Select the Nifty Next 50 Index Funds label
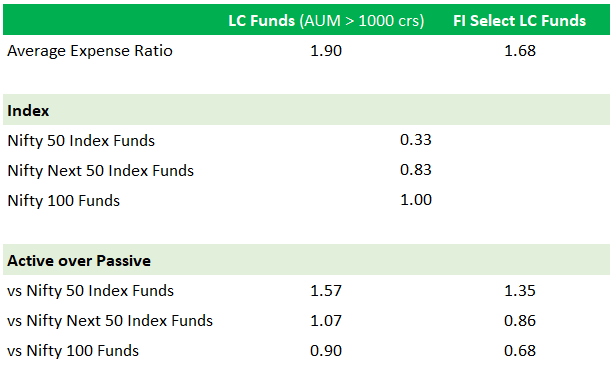Screen dimensions: 612x367 pos(101,171)
